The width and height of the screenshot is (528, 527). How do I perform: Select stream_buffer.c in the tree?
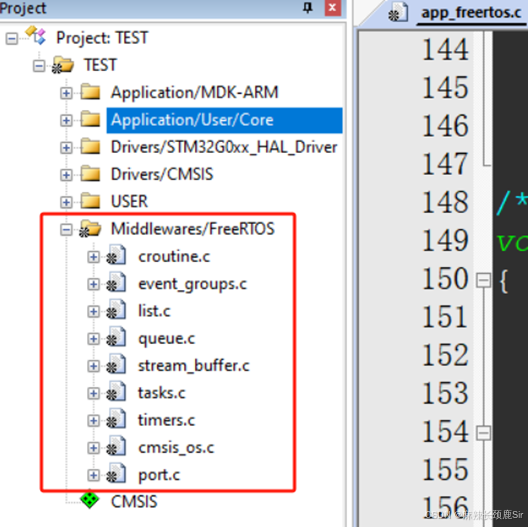point(194,366)
